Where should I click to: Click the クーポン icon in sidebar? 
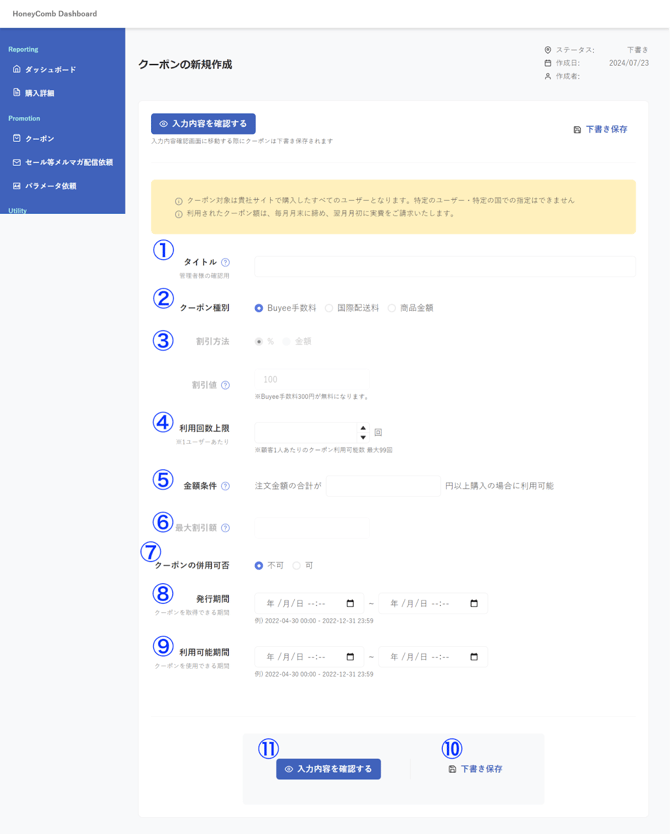click(x=16, y=138)
